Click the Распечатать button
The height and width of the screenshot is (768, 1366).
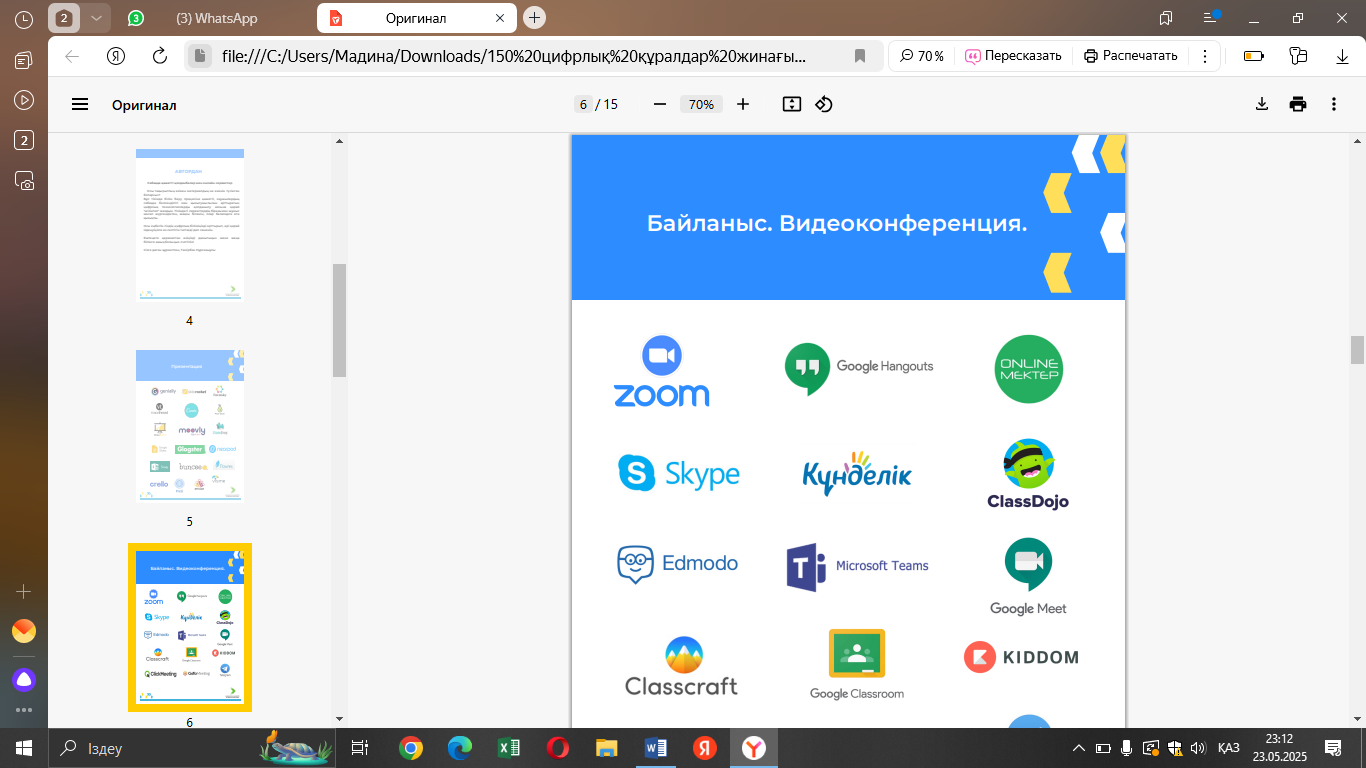(x=1131, y=56)
